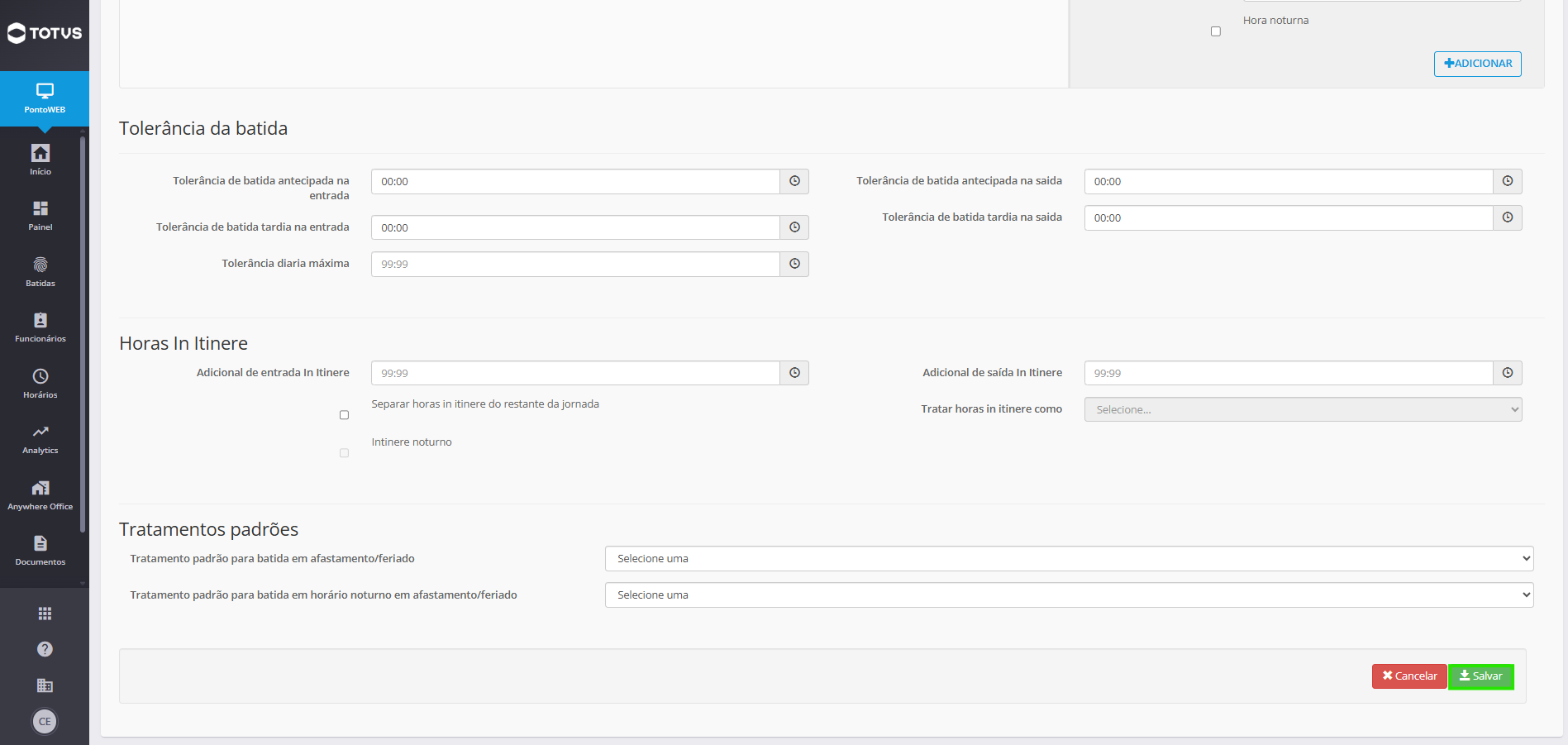Open the help question mark icon

coord(45,649)
